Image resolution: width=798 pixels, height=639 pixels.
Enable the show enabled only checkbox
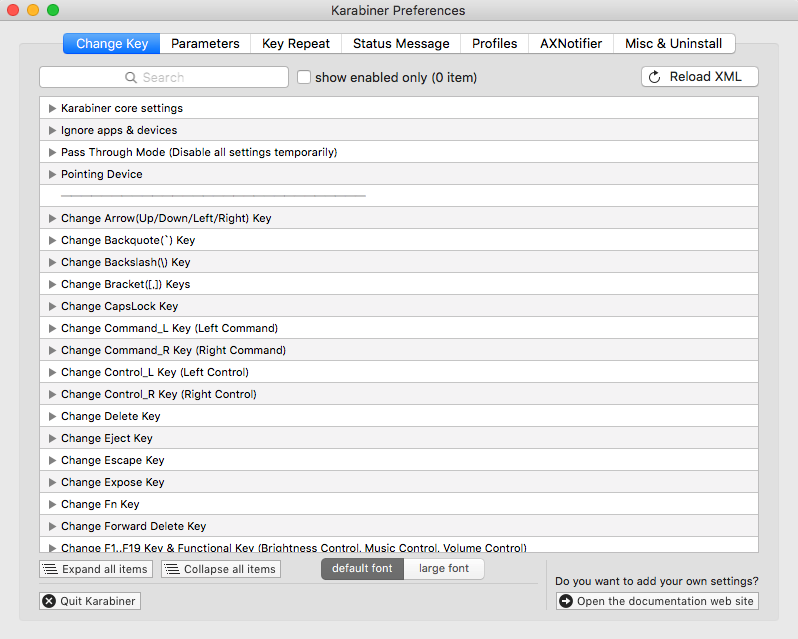304,77
